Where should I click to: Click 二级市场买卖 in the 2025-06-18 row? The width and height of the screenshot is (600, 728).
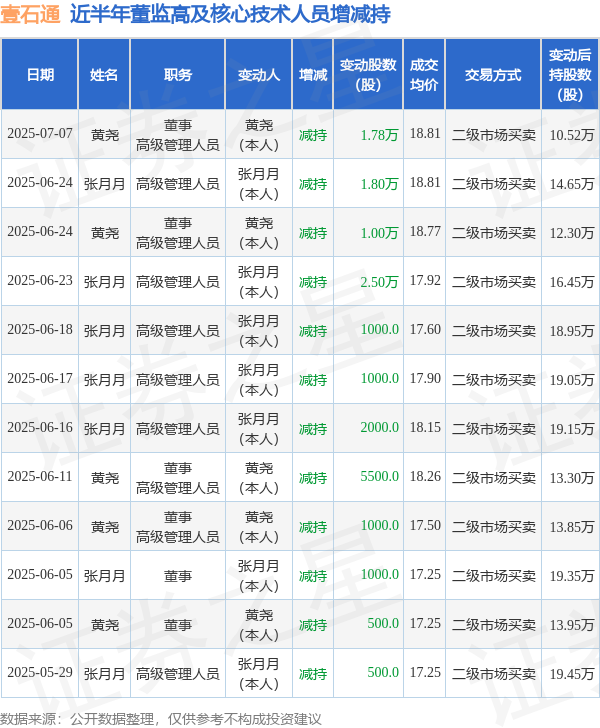pyautogui.click(x=494, y=331)
